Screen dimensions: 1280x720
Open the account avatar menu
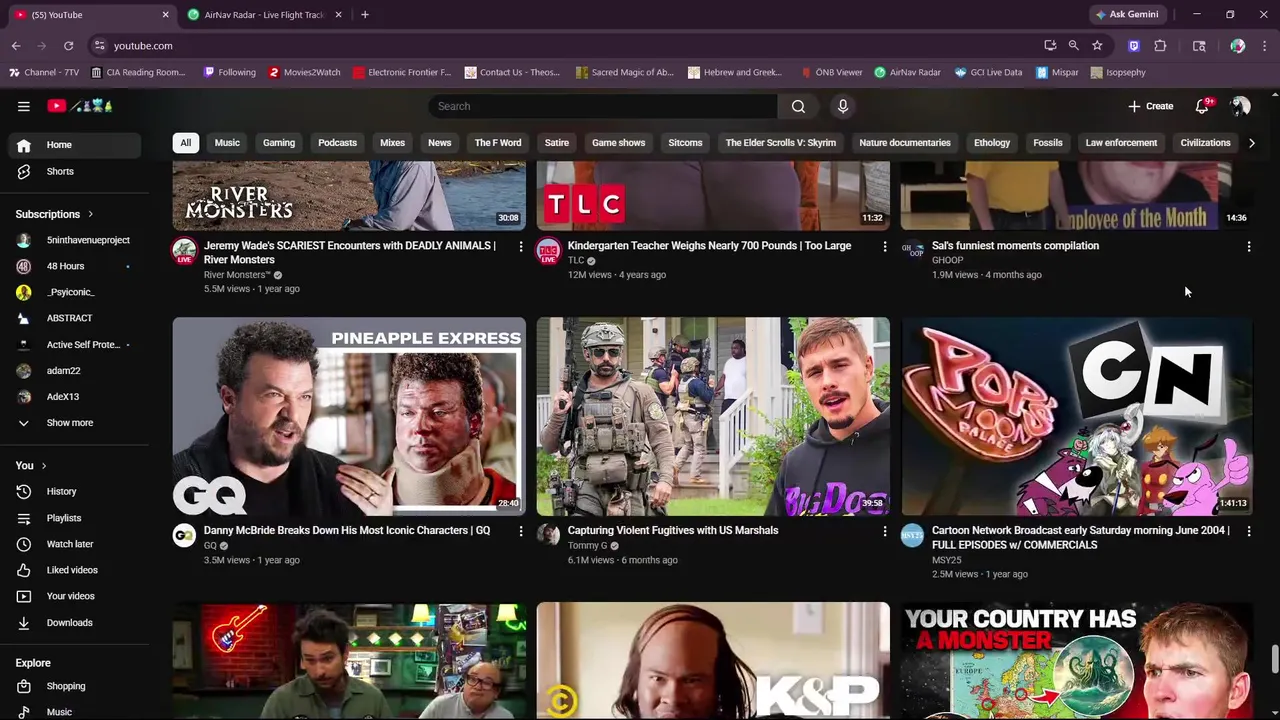(x=1241, y=106)
